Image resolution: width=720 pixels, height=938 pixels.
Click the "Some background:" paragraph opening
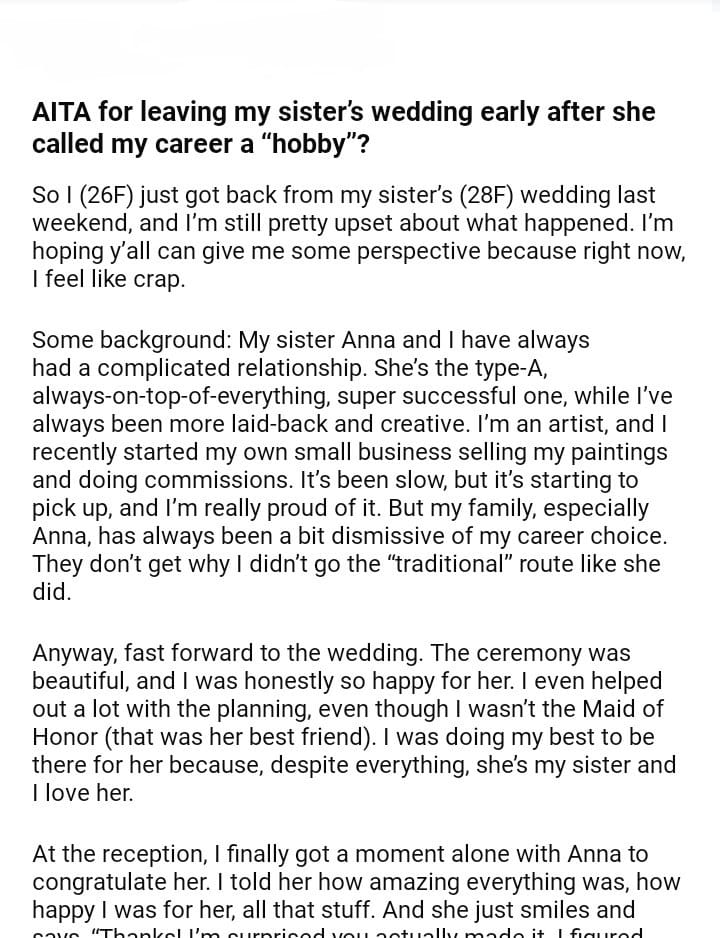[130, 340]
